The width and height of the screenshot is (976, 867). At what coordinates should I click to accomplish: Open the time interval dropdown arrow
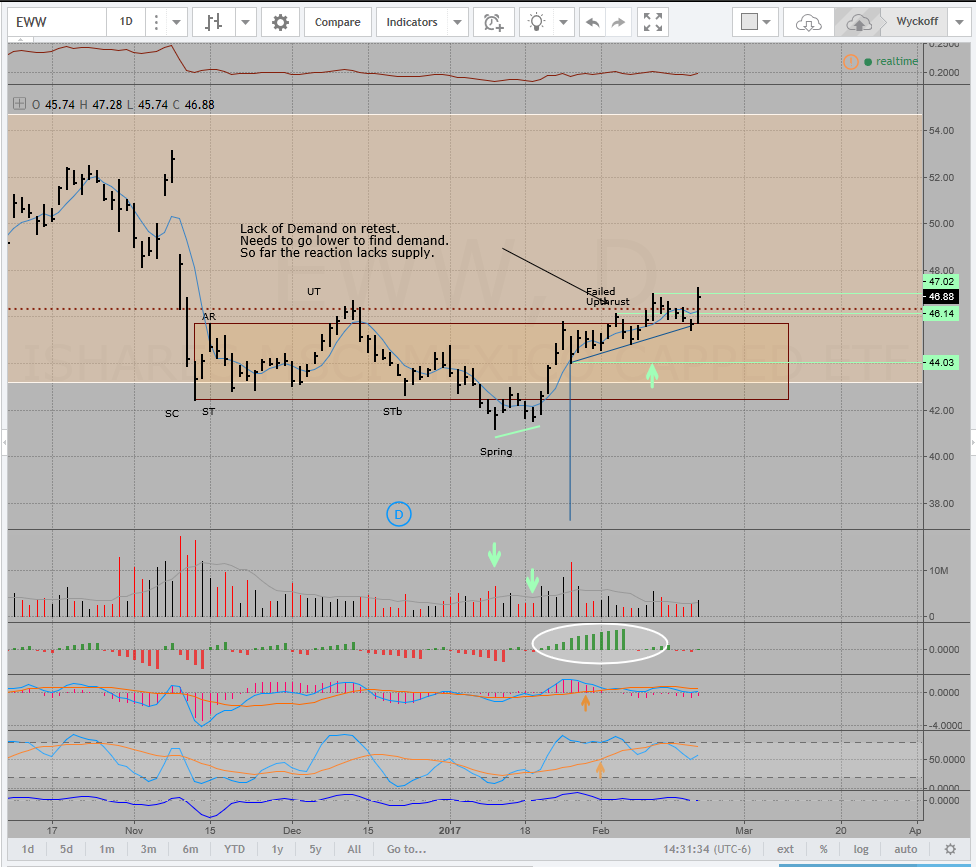(x=176, y=22)
